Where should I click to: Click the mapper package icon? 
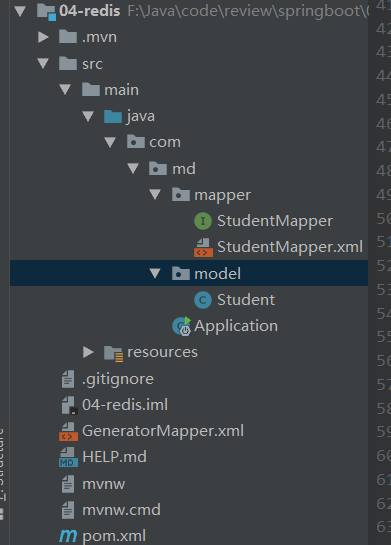click(181, 195)
